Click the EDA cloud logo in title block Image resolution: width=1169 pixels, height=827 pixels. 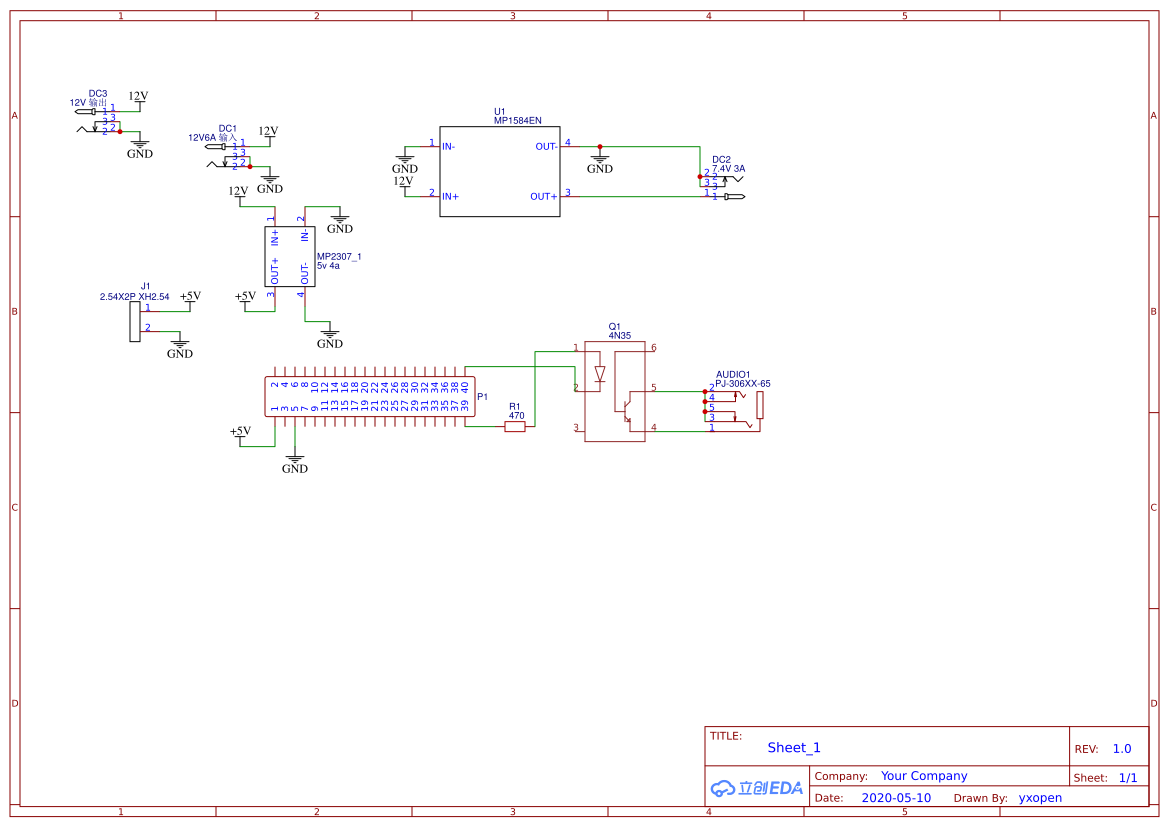click(756, 787)
